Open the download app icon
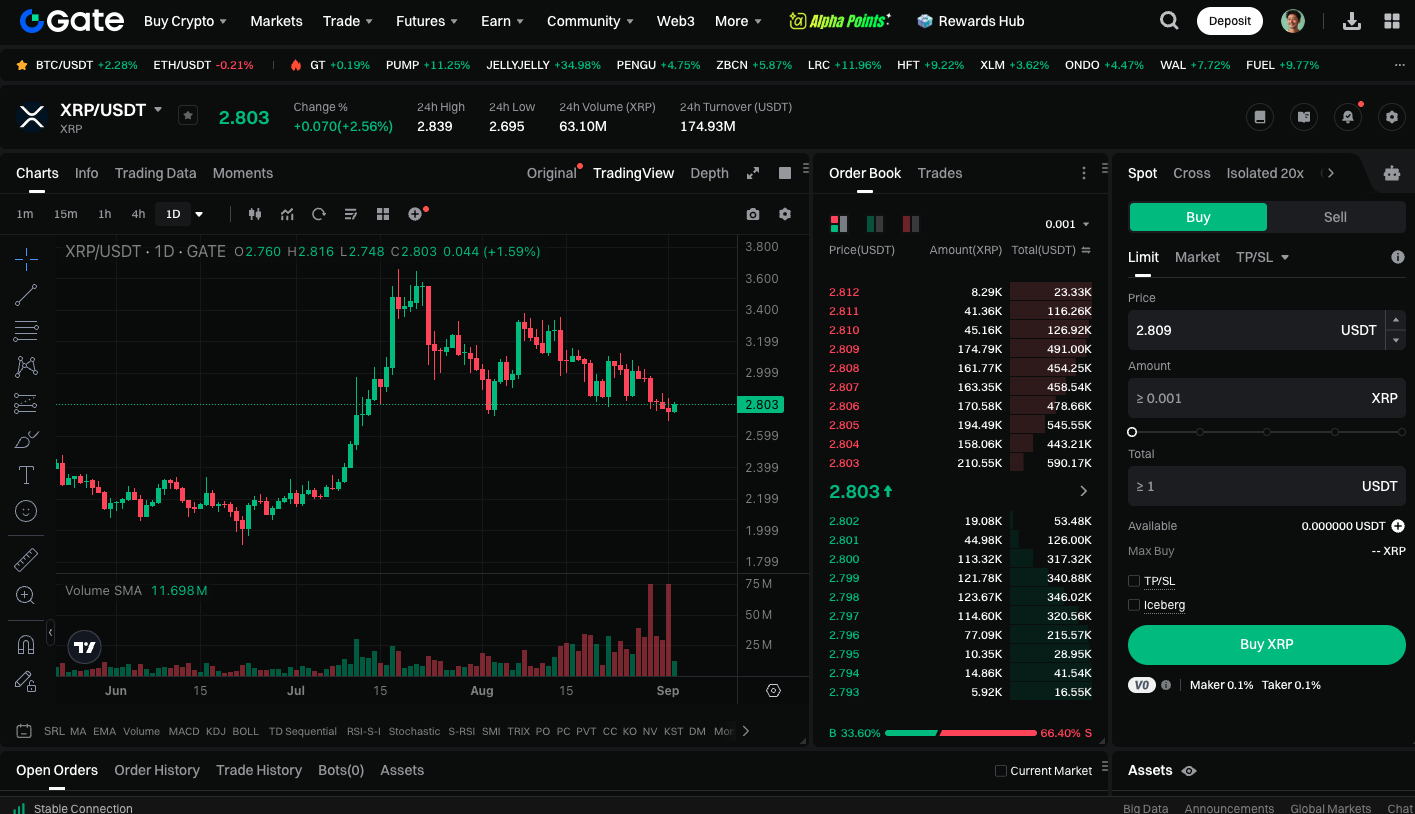 (x=1351, y=21)
